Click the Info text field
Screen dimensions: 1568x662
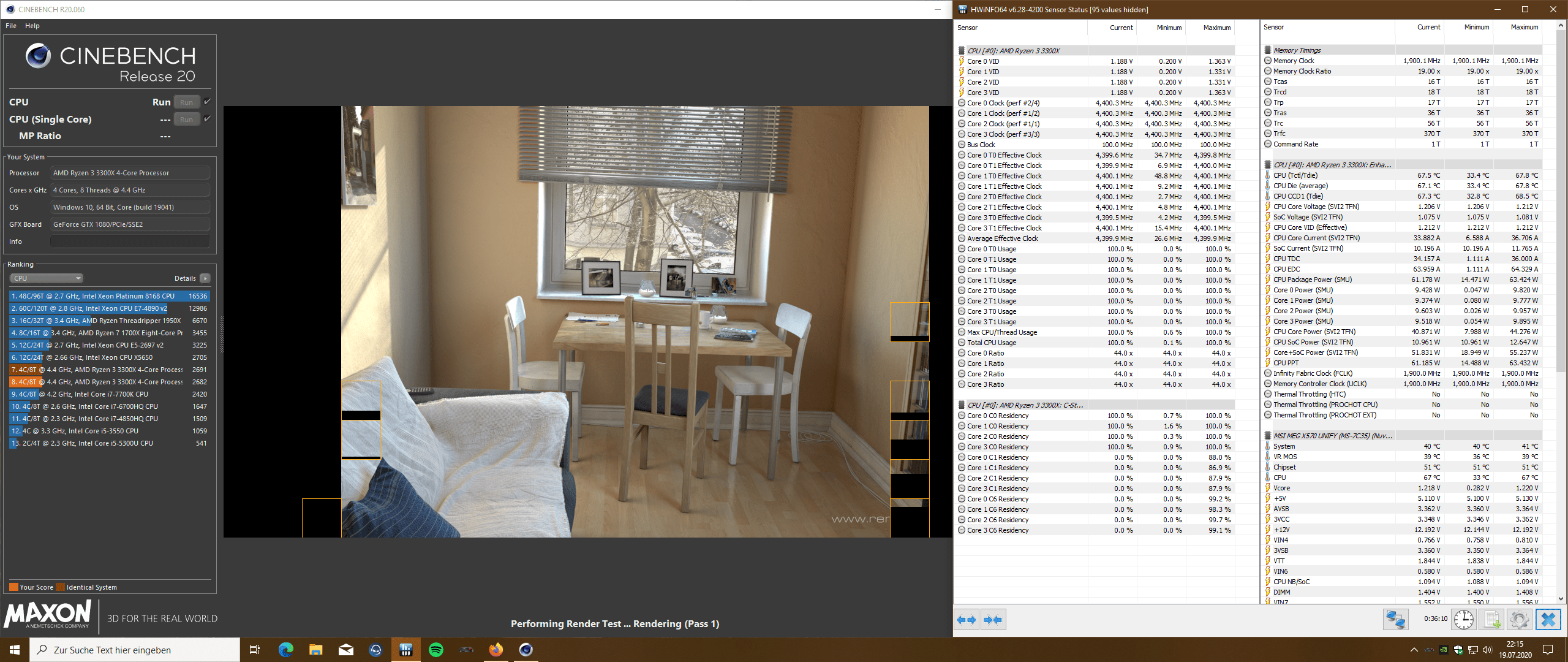pos(130,242)
